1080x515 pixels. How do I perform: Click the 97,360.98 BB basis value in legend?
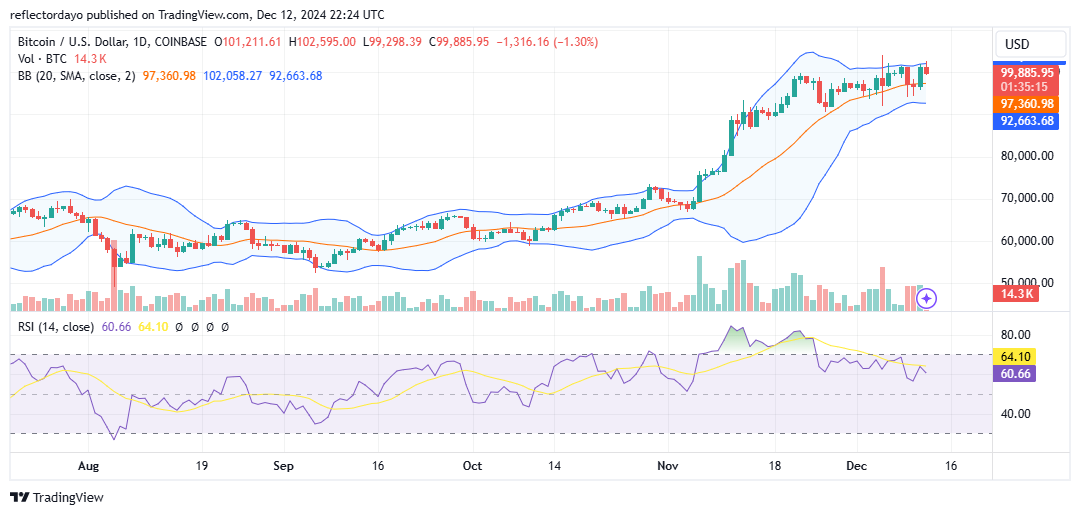(169, 75)
